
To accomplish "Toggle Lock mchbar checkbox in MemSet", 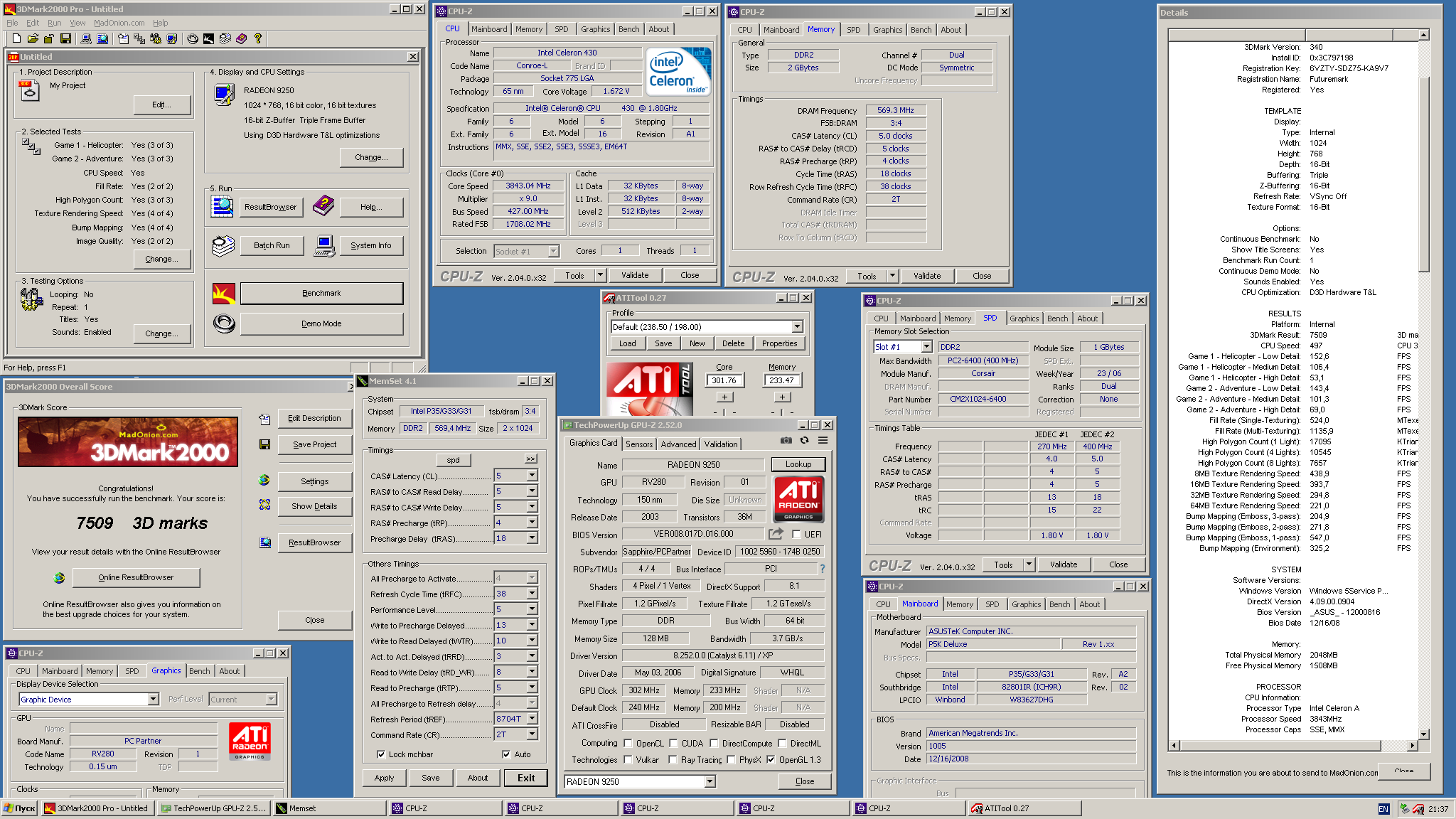I will pyautogui.click(x=381, y=754).
